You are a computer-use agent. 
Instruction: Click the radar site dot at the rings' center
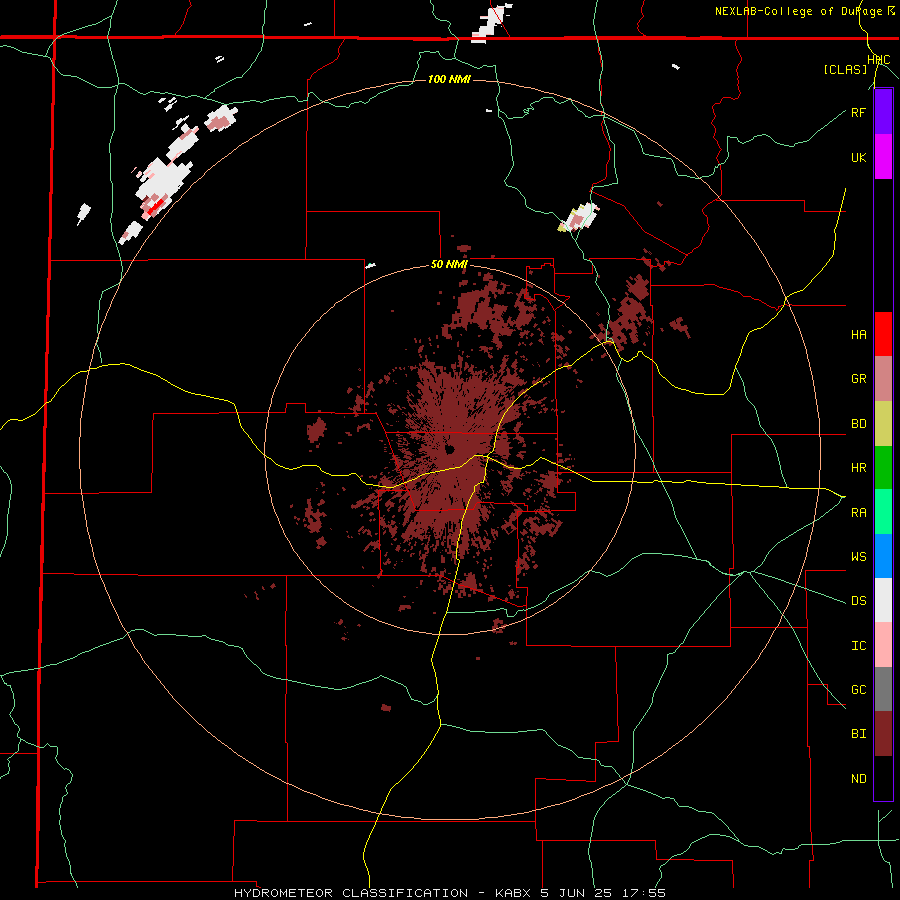pyautogui.click(x=449, y=449)
